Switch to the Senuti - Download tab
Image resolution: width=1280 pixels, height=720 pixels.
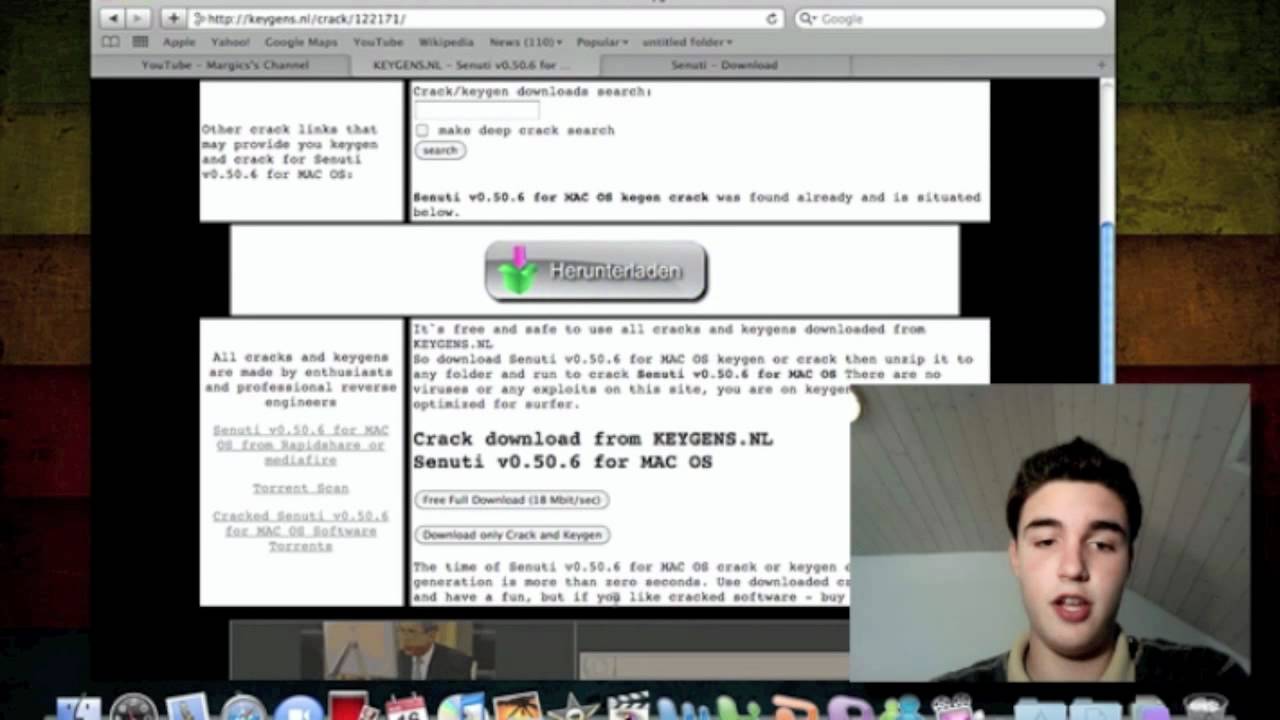pyautogui.click(x=724, y=65)
